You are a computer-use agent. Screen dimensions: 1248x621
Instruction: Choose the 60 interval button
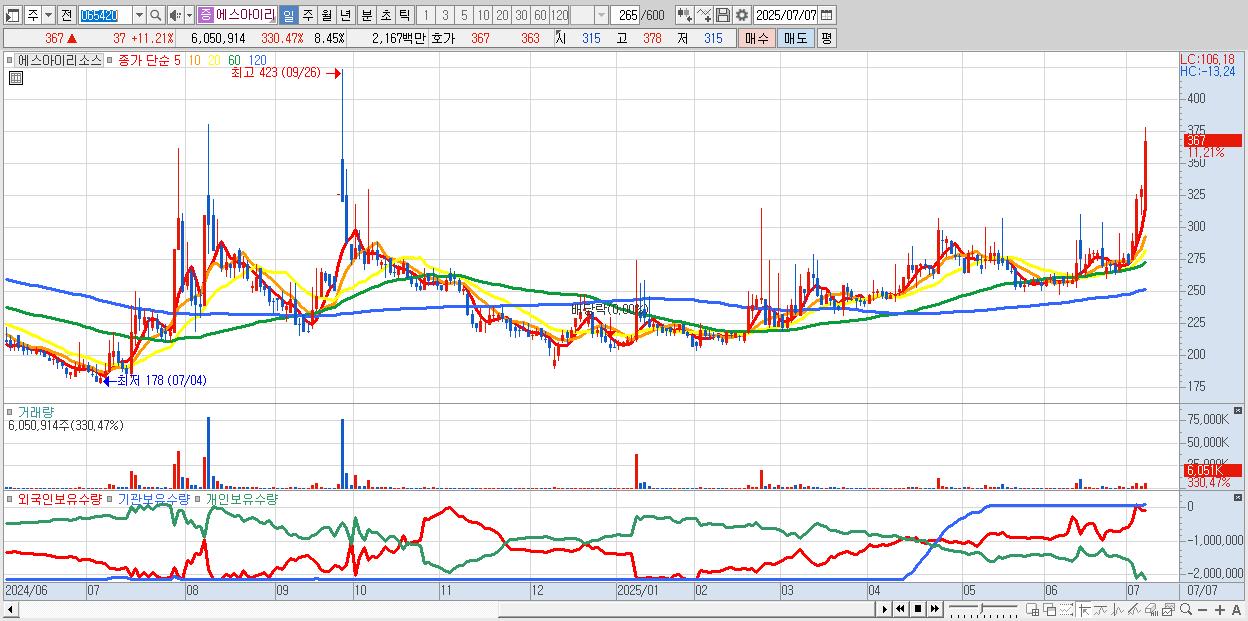click(x=540, y=15)
